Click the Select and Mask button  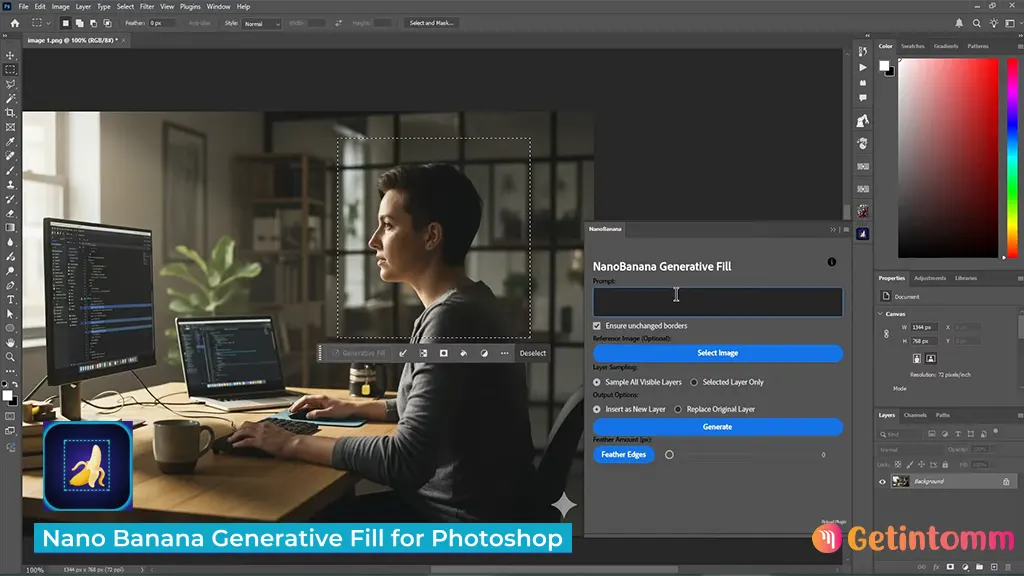click(431, 23)
